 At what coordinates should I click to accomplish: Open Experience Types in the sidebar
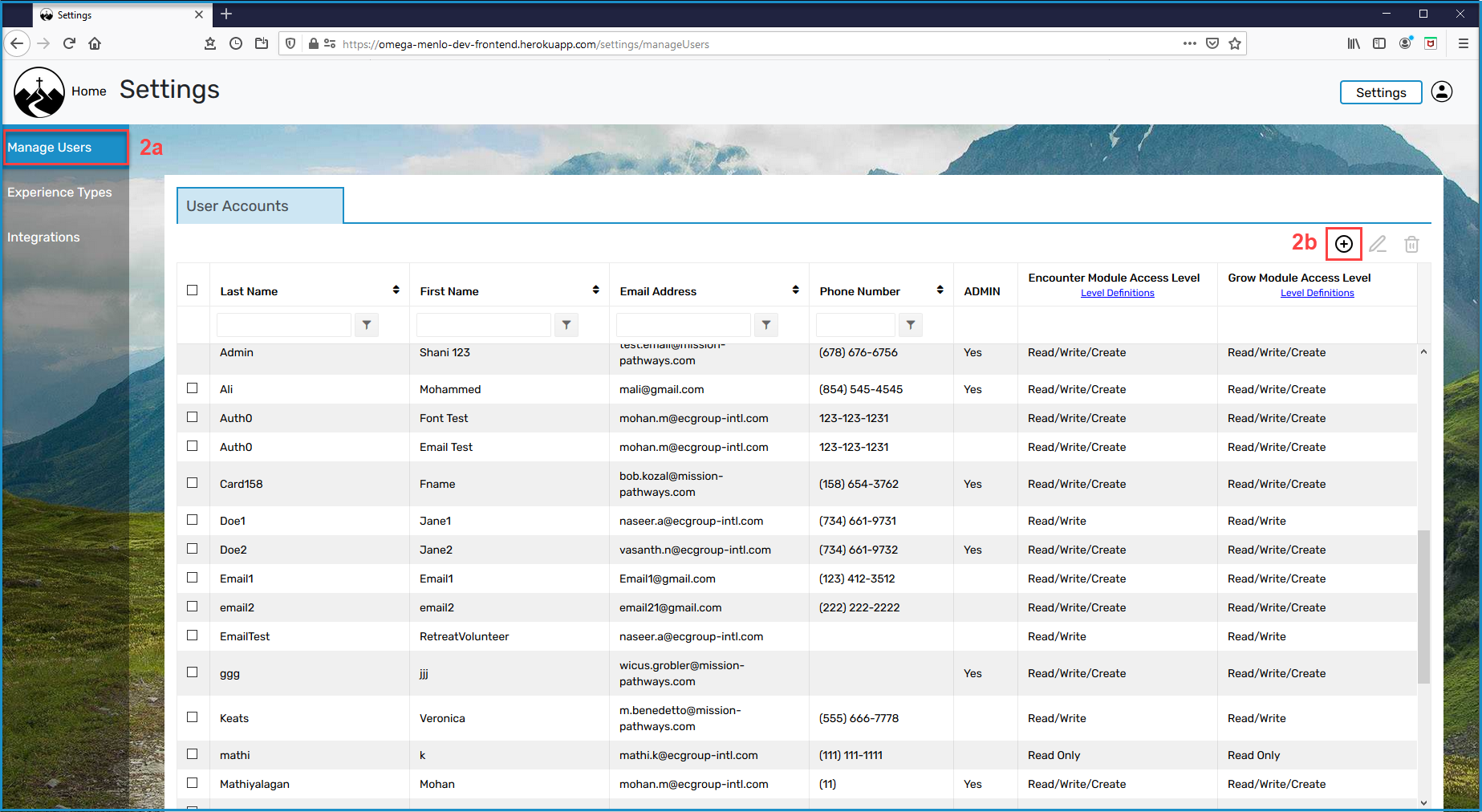(x=59, y=193)
